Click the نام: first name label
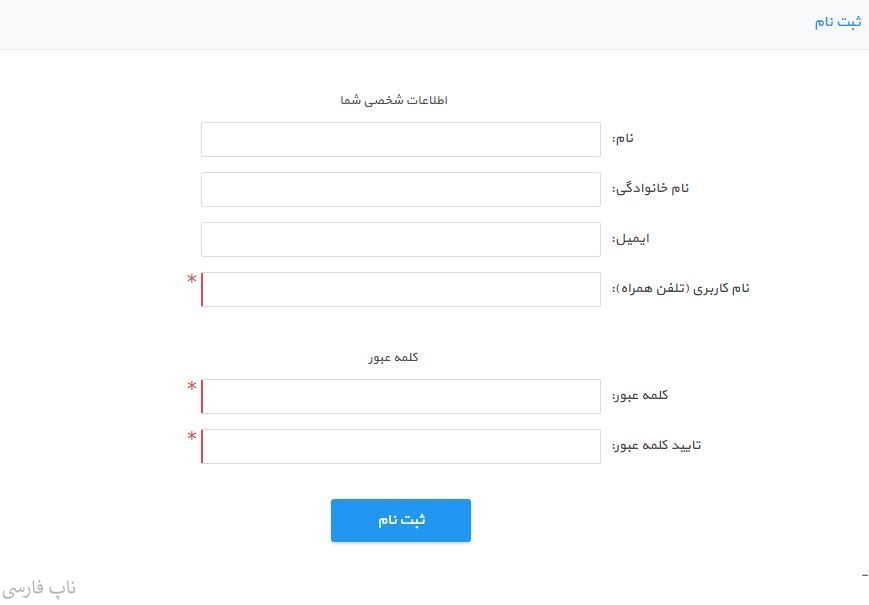This screenshot has height=605, width=869. [x=622, y=138]
